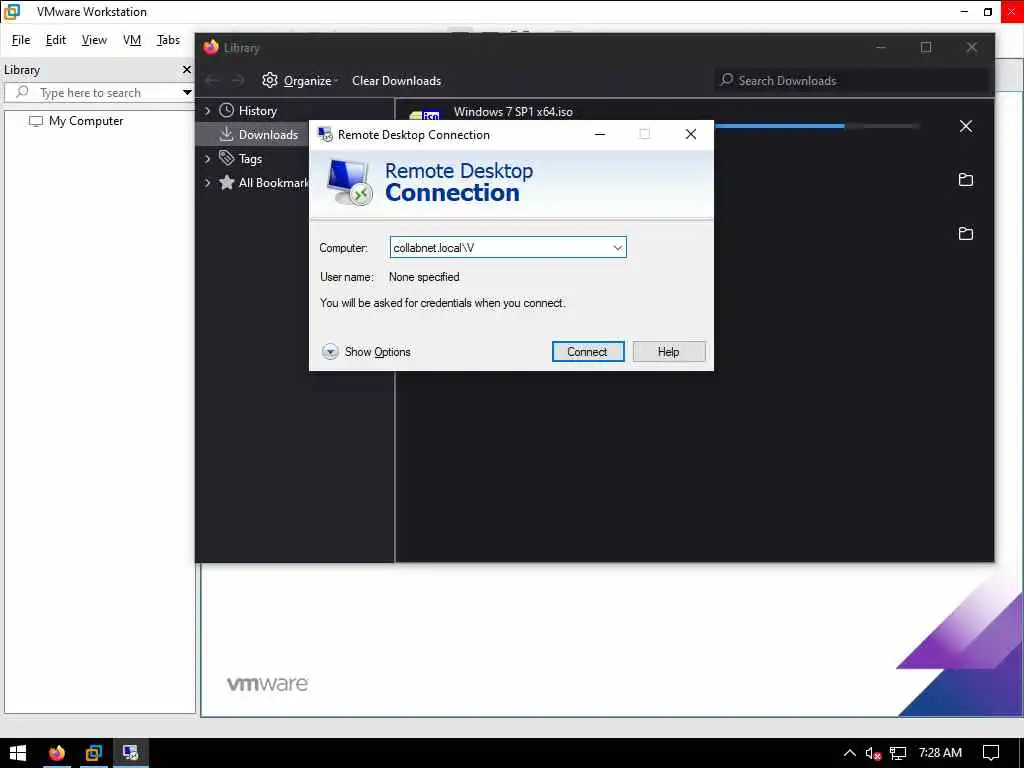Open the VMware File menu

click(x=21, y=40)
